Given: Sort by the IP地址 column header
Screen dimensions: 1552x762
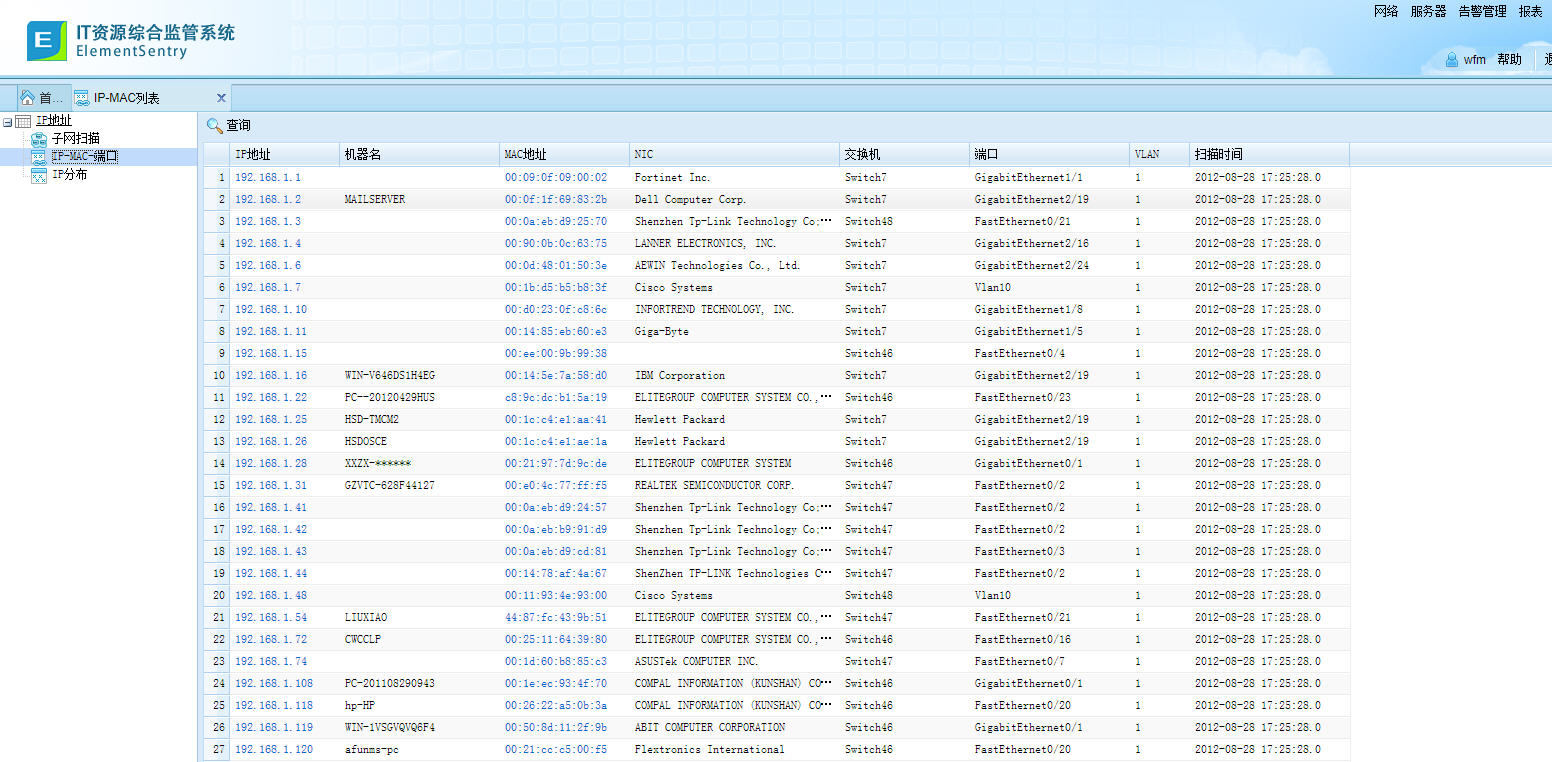Looking at the screenshot, I should [x=285, y=154].
